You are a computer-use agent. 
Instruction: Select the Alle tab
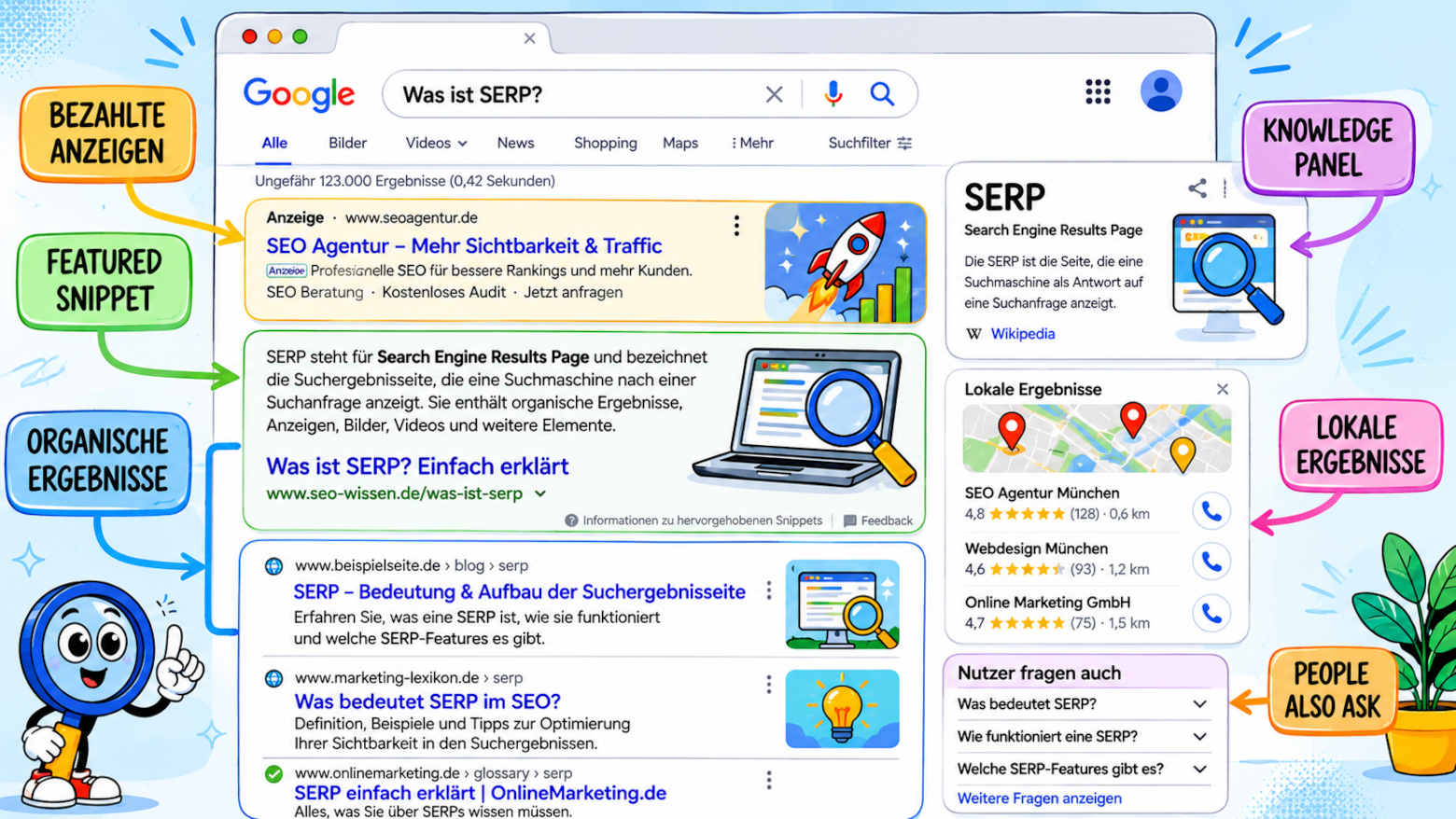[x=274, y=143]
